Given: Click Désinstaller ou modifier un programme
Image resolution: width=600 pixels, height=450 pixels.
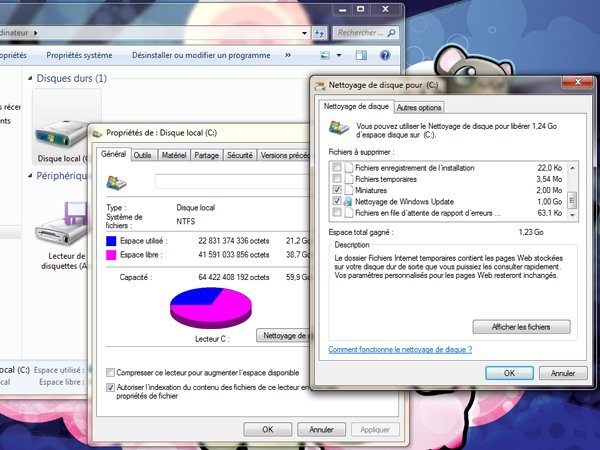Looking at the screenshot, I should click(201, 55).
